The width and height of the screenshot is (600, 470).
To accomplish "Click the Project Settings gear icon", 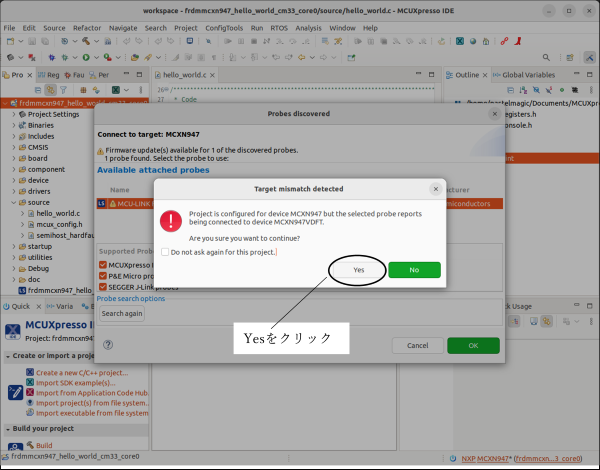I will click(21, 114).
